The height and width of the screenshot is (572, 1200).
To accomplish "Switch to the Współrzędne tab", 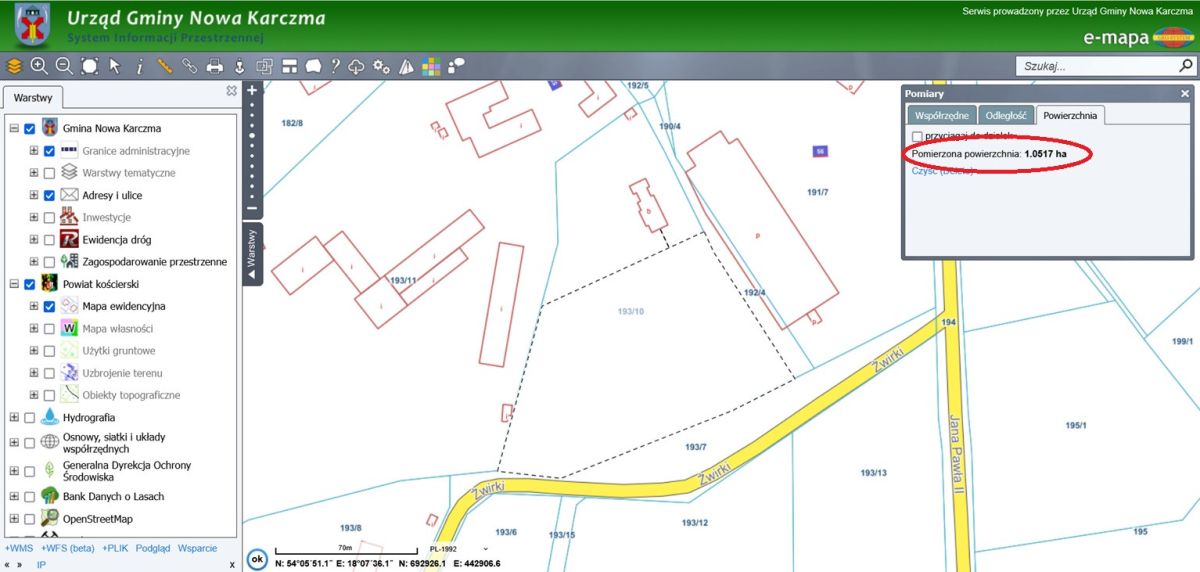I will click(x=941, y=115).
